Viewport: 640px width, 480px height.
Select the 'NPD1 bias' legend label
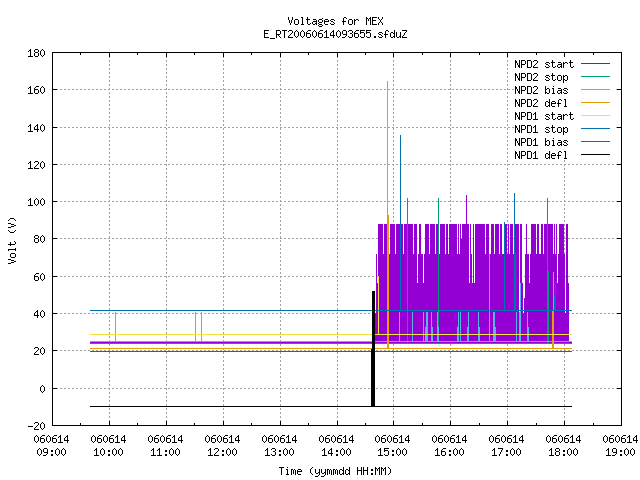(x=541, y=142)
